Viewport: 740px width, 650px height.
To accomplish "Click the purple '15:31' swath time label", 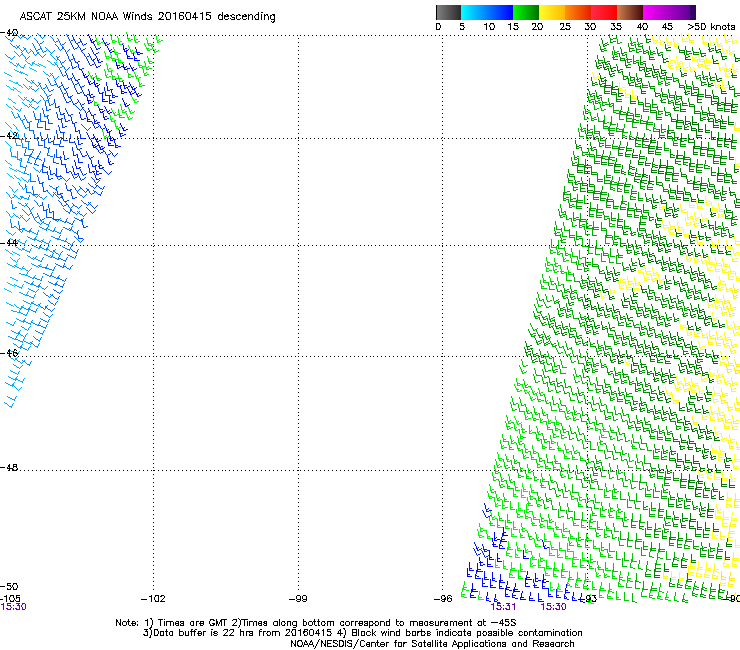I will click(503, 607).
